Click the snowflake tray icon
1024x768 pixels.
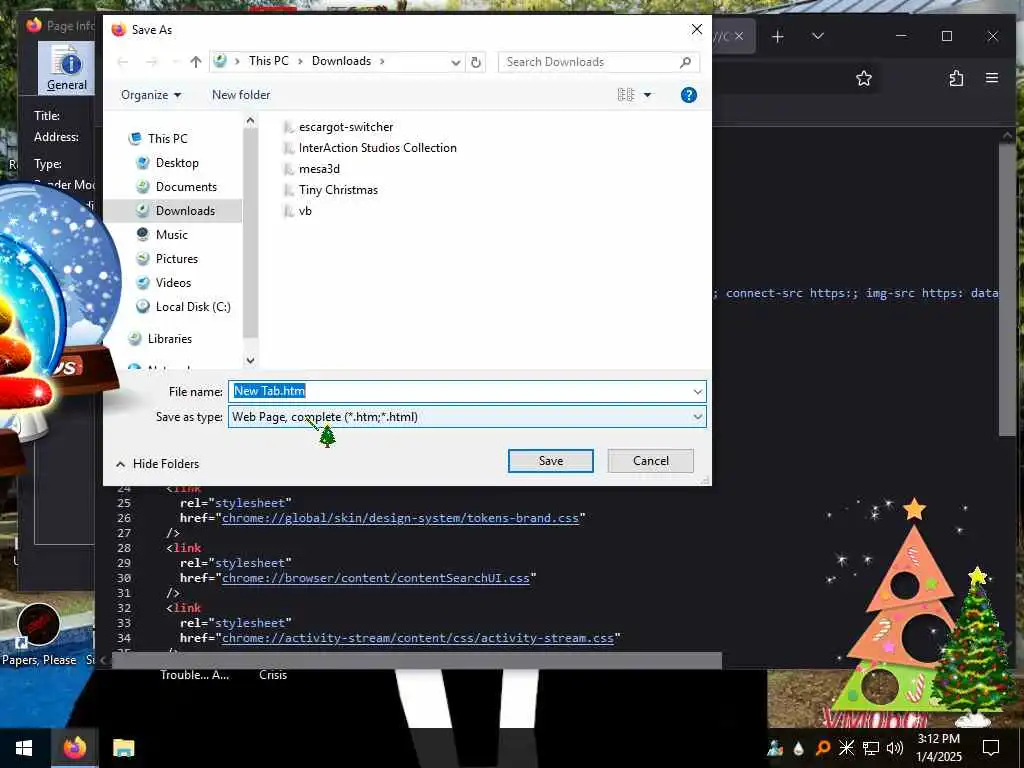pyautogui.click(x=846, y=748)
